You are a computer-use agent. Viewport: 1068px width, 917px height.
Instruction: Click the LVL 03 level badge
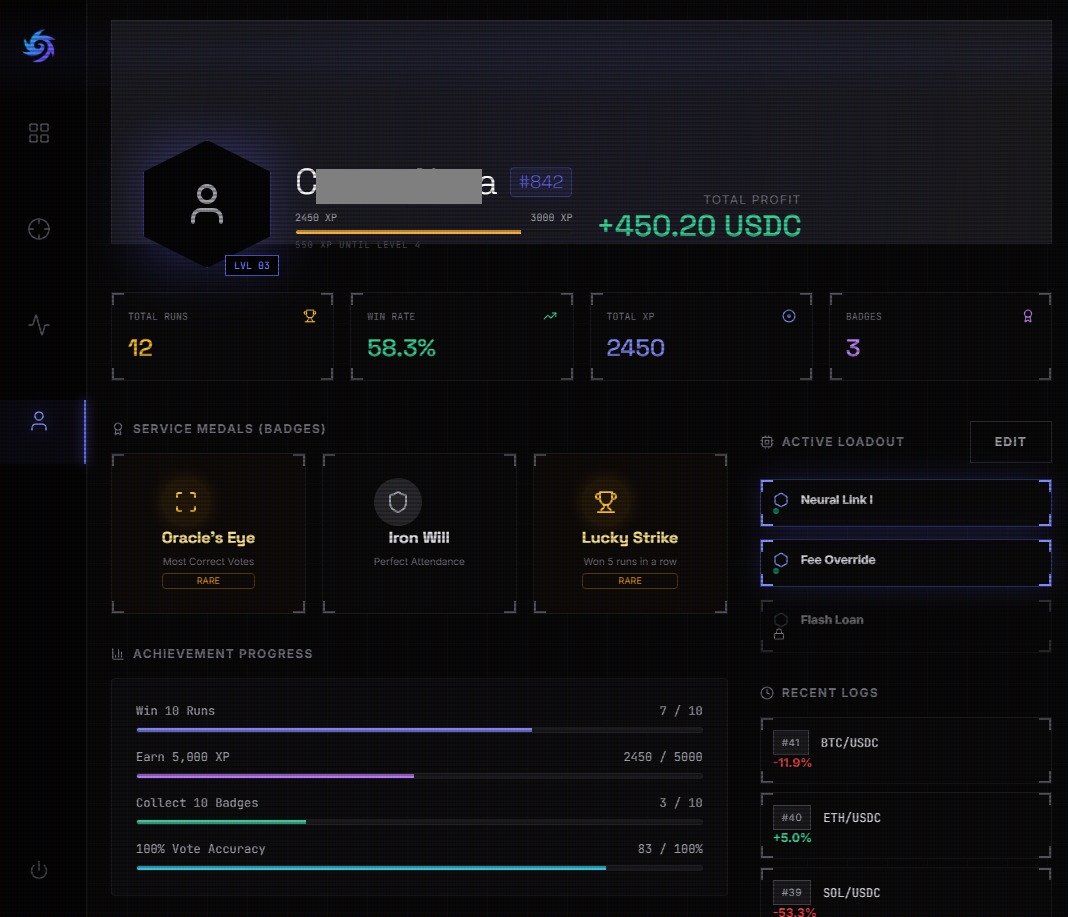coord(252,266)
